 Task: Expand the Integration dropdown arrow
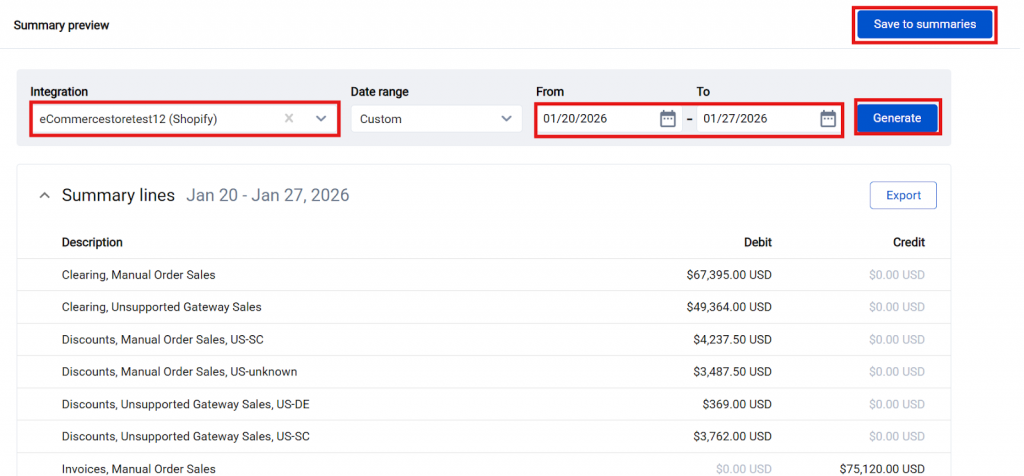click(x=321, y=119)
